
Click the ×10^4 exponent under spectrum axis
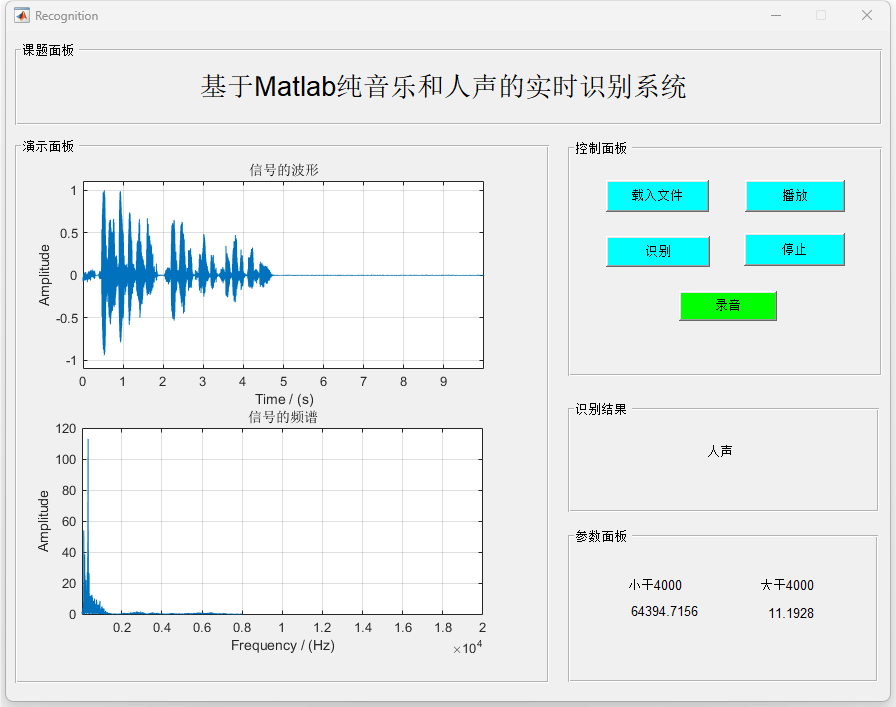click(x=467, y=649)
